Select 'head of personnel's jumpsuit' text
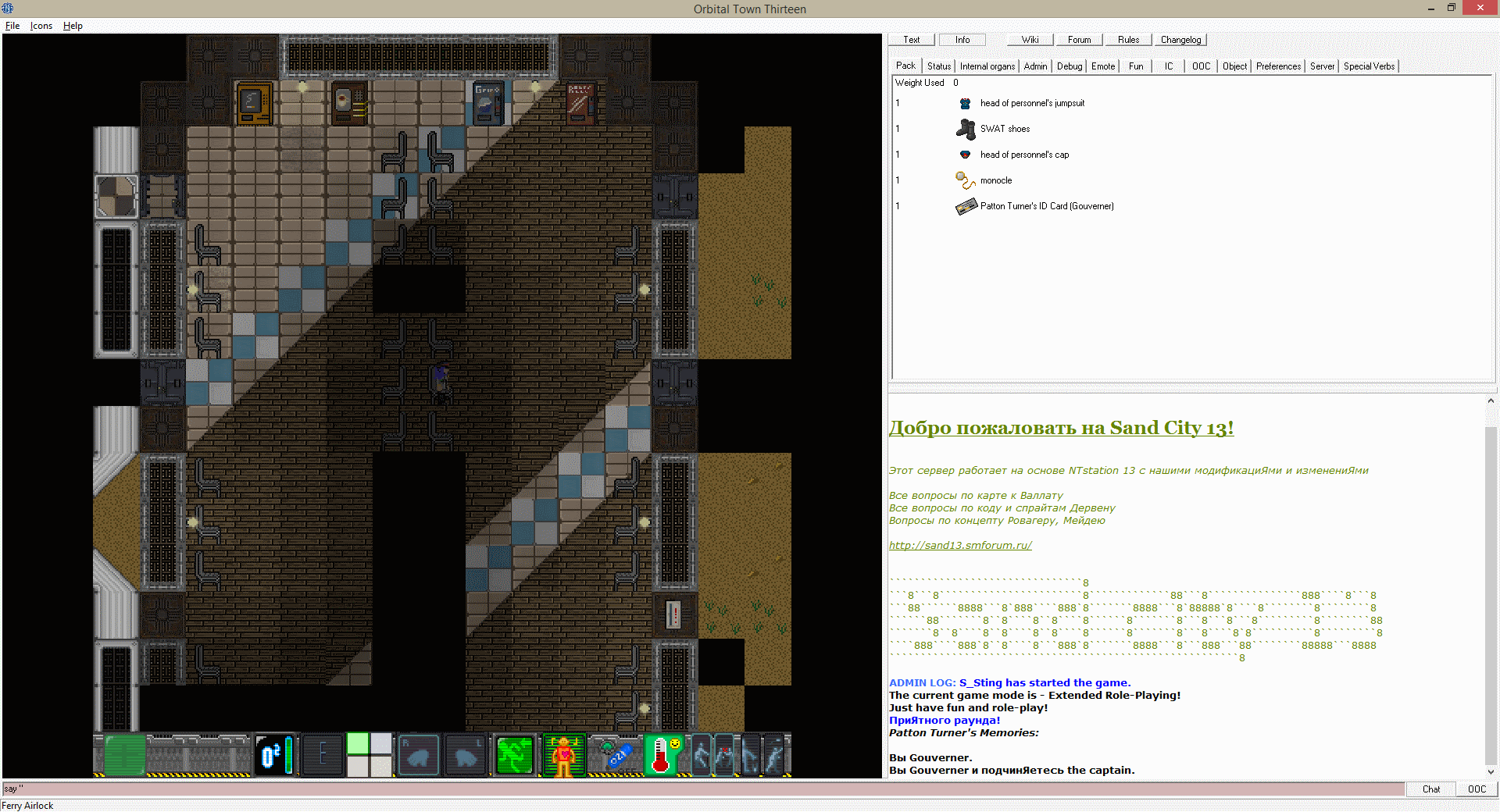The height and width of the screenshot is (812, 1500). point(1032,103)
